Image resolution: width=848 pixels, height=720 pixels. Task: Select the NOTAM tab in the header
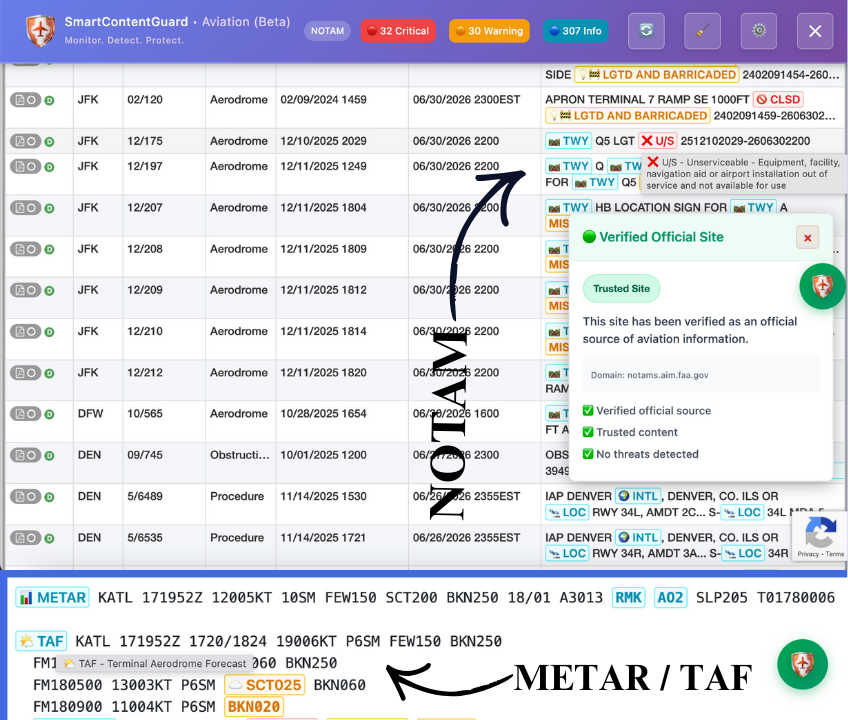327,31
